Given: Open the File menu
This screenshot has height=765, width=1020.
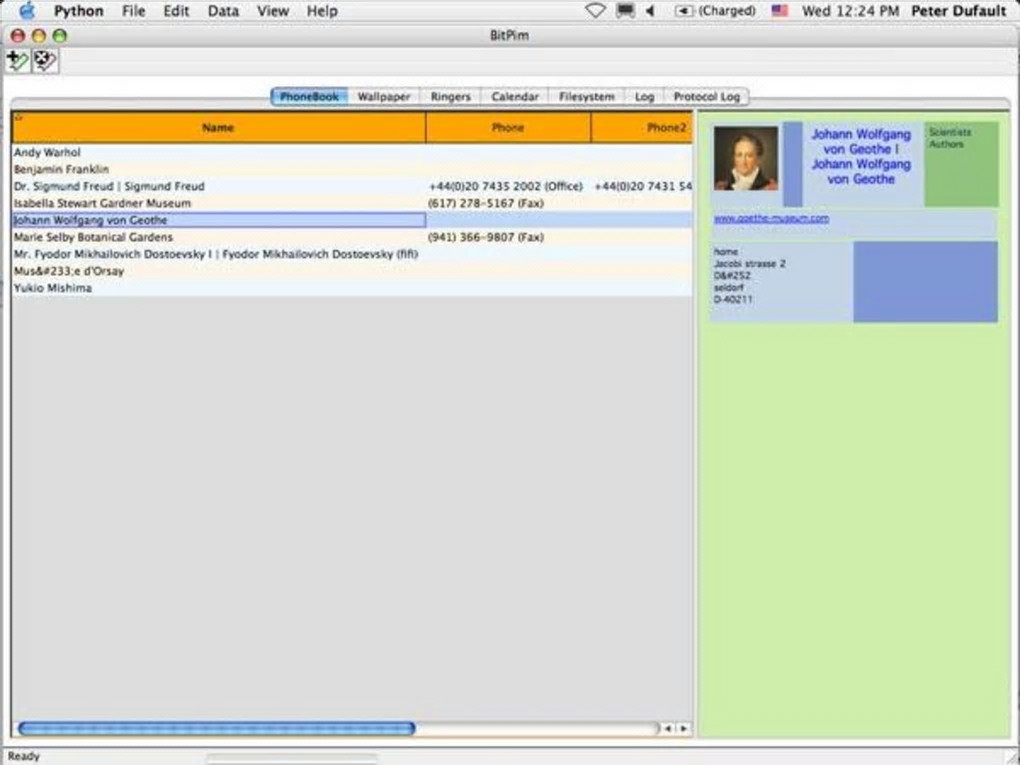Looking at the screenshot, I should [x=133, y=10].
